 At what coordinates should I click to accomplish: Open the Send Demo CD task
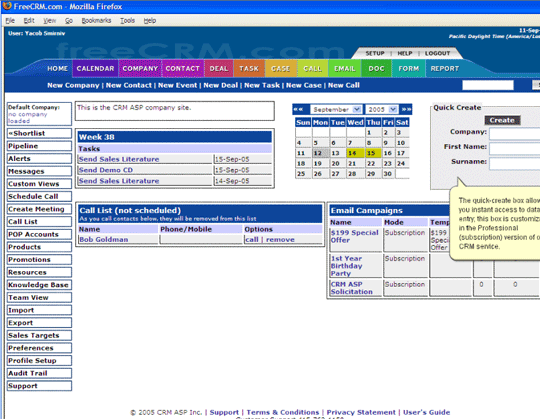106,170
